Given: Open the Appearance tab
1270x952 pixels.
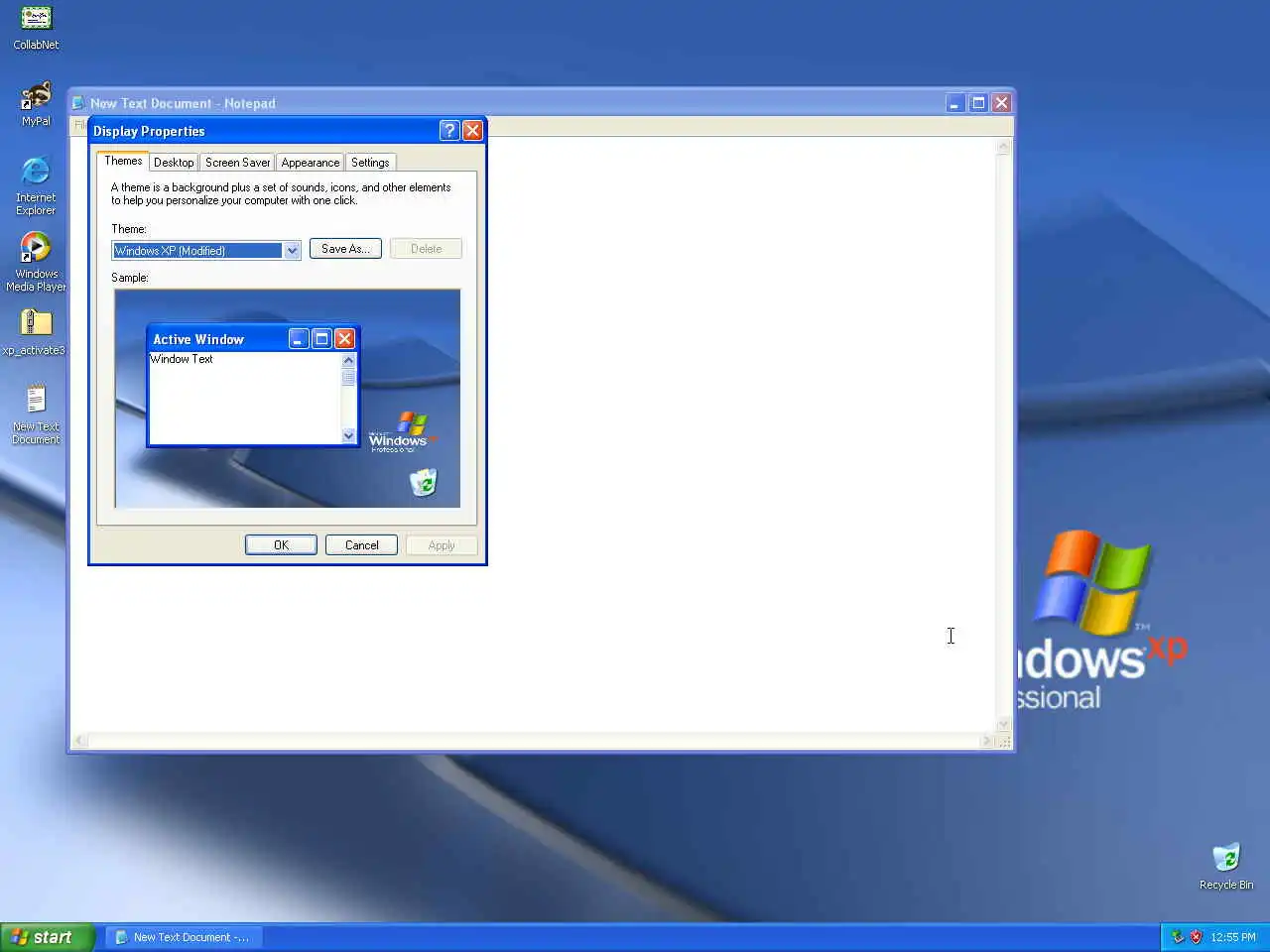Looking at the screenshot, I should [x=310, y=163].
